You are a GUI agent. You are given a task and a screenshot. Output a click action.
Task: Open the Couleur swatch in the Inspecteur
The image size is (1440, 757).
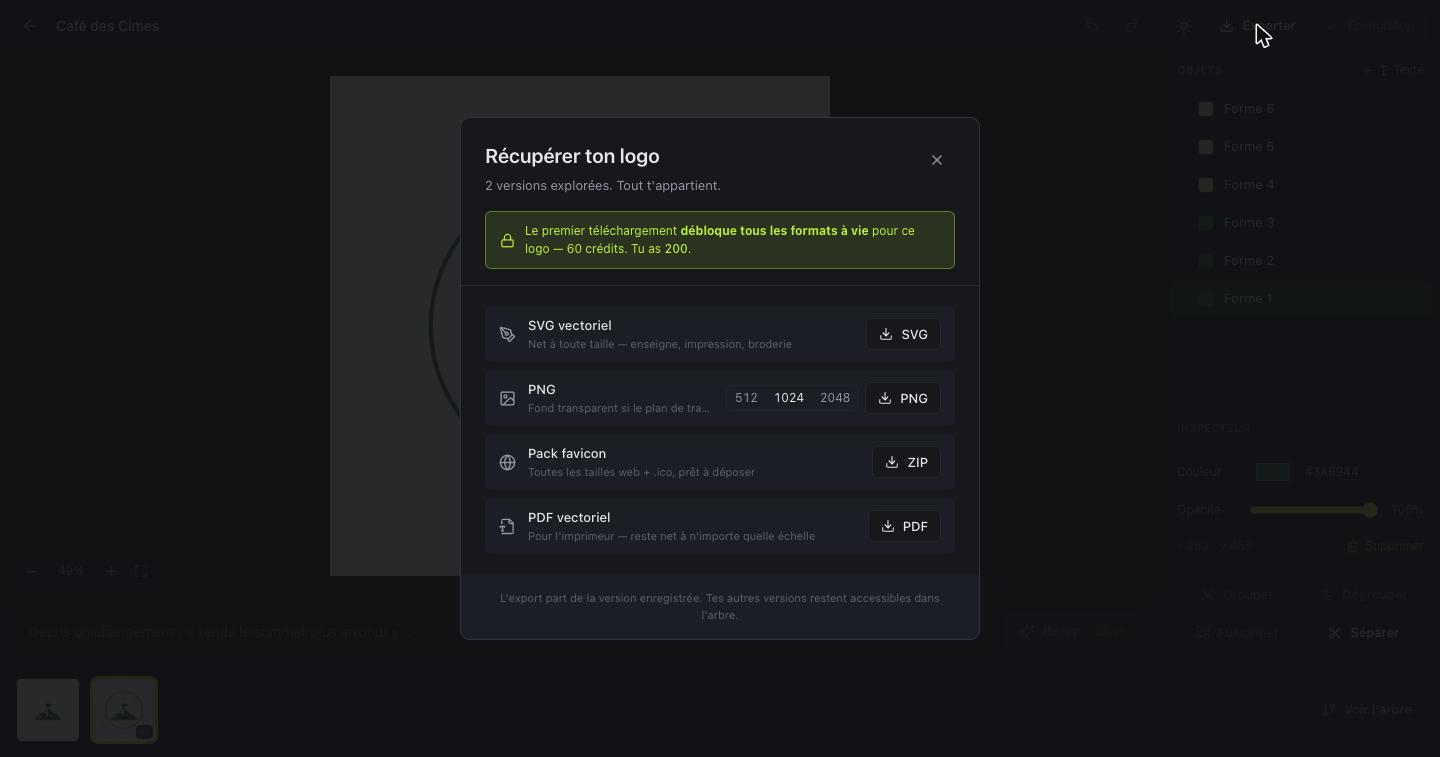1273,472
